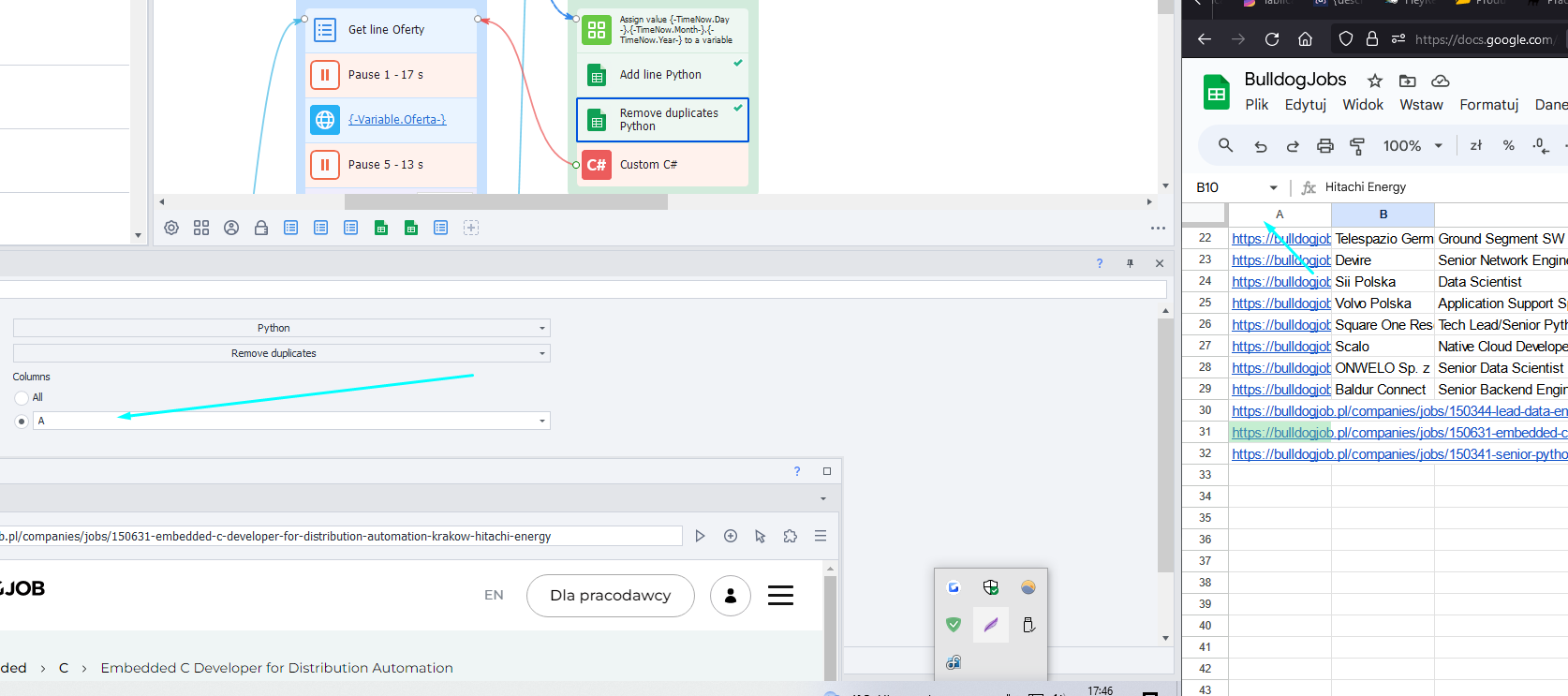Screen dimensions: 1568x696
Task: Click the 'Dla pracodawcy' button
Action: 611,596
